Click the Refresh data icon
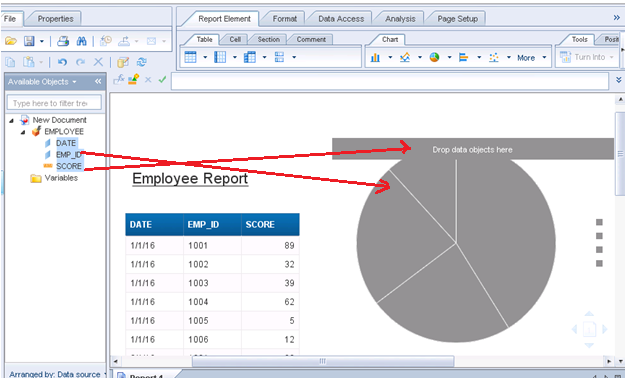Image resolution: width=628 pixels, height=380 pixels. pyautogui.click(x=141, y=62)
